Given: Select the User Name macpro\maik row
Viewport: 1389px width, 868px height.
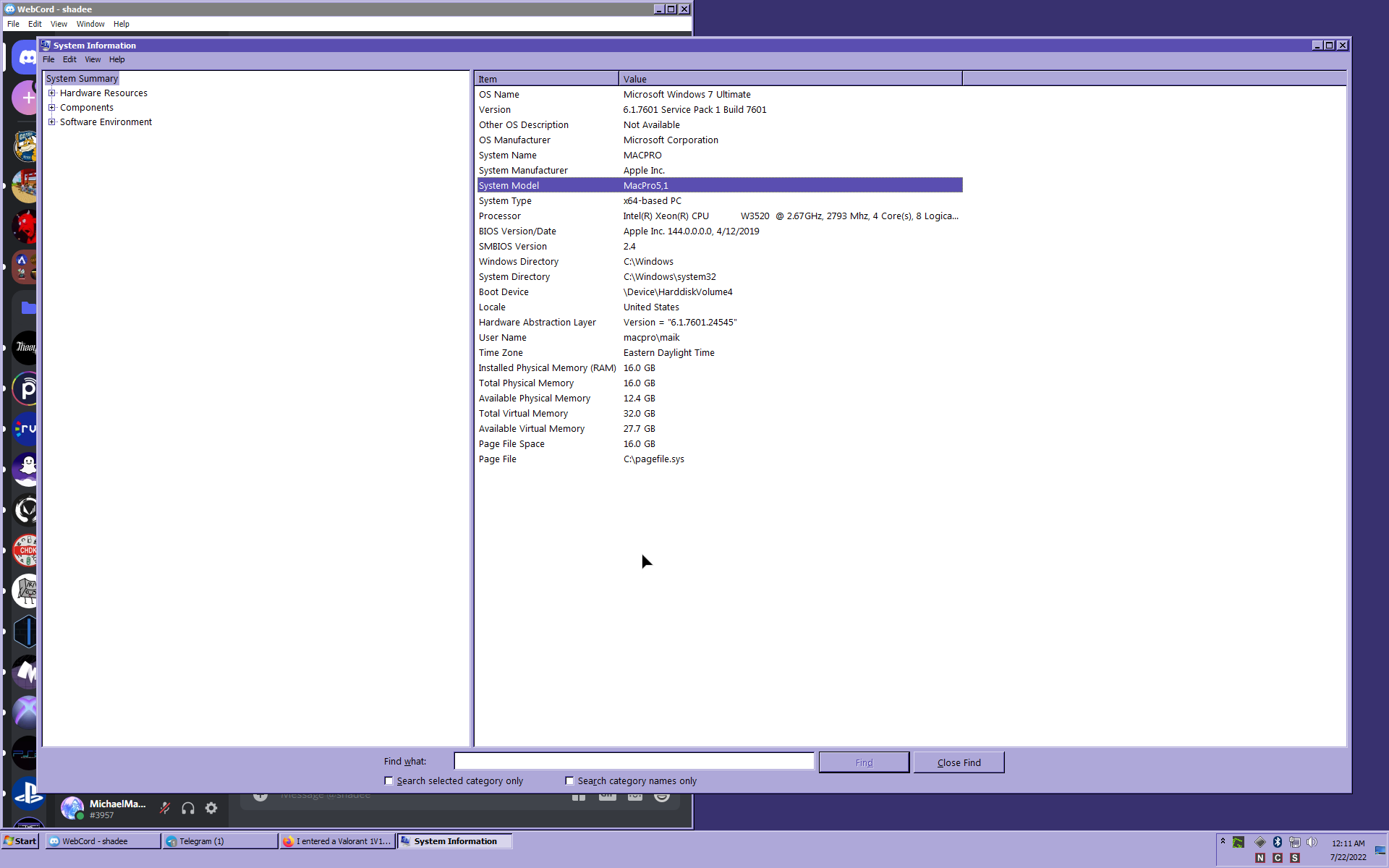Looking at the screenshot, I should click(720, 337).
